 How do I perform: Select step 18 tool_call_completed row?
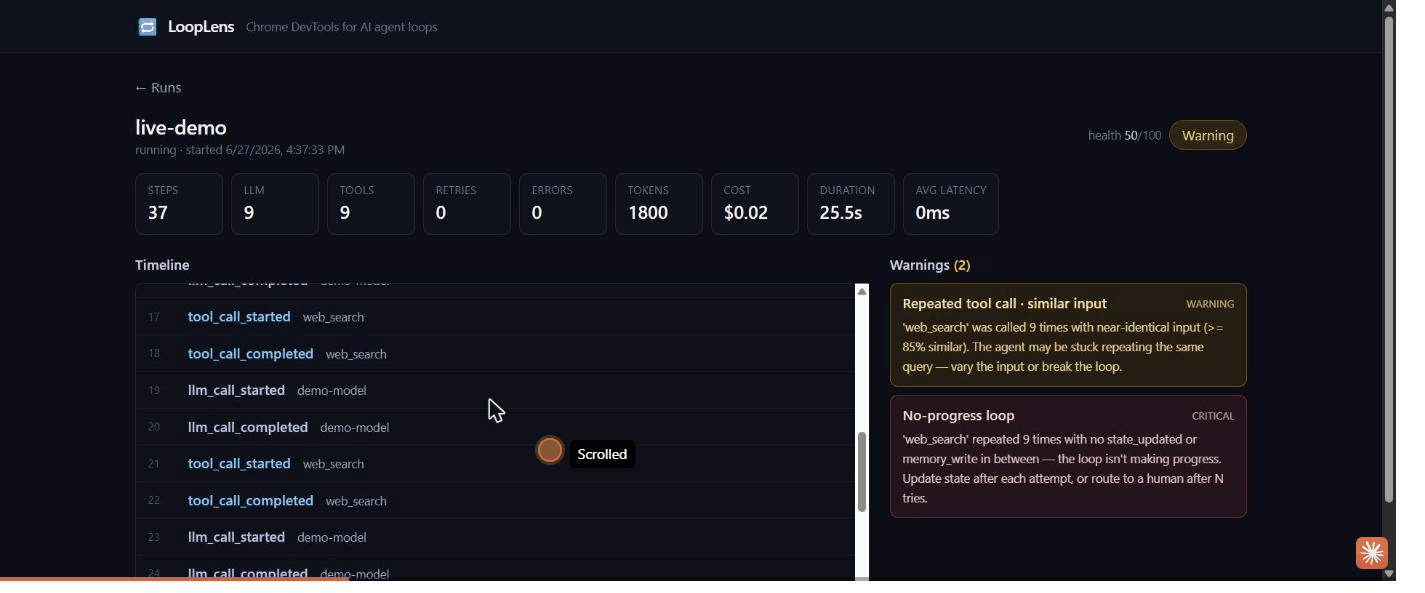click(495, 354)
